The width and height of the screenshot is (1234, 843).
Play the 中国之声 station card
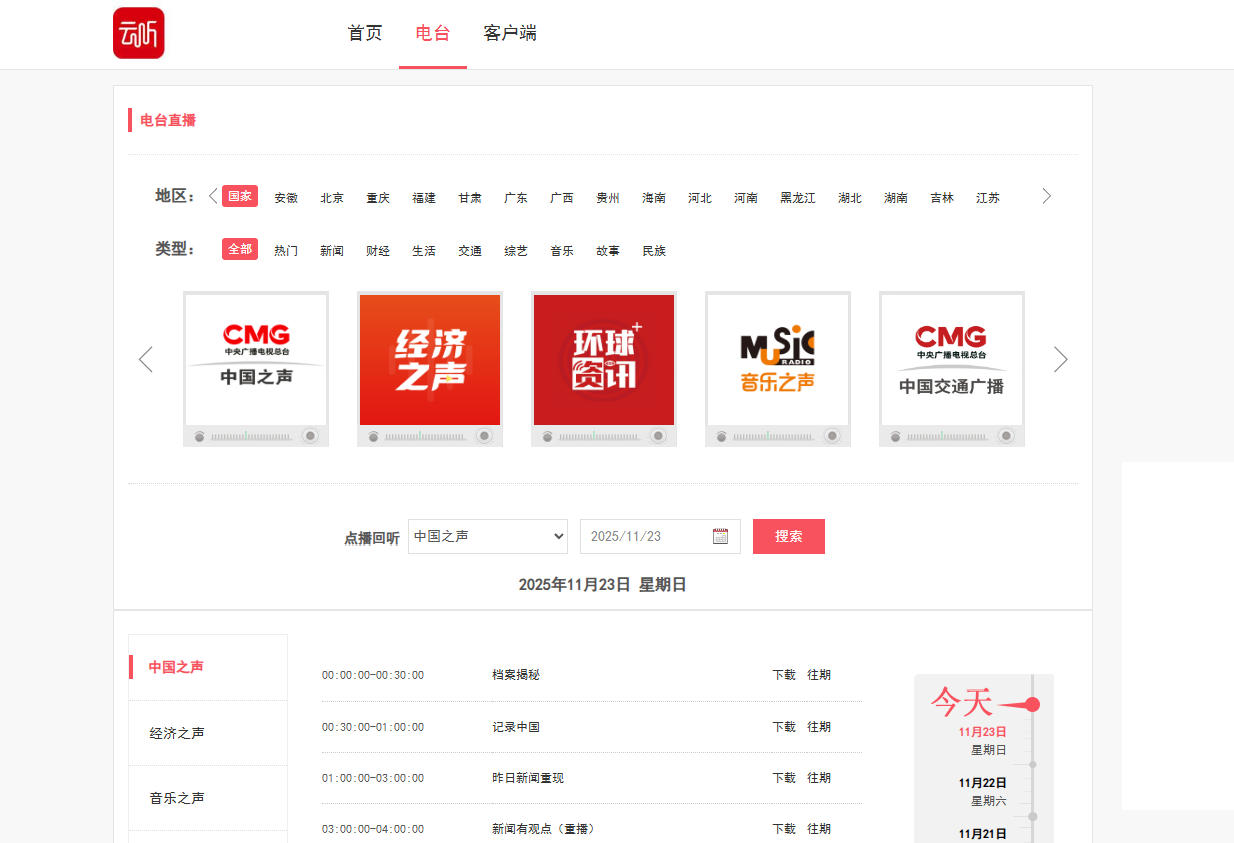[x=256, y=369]
